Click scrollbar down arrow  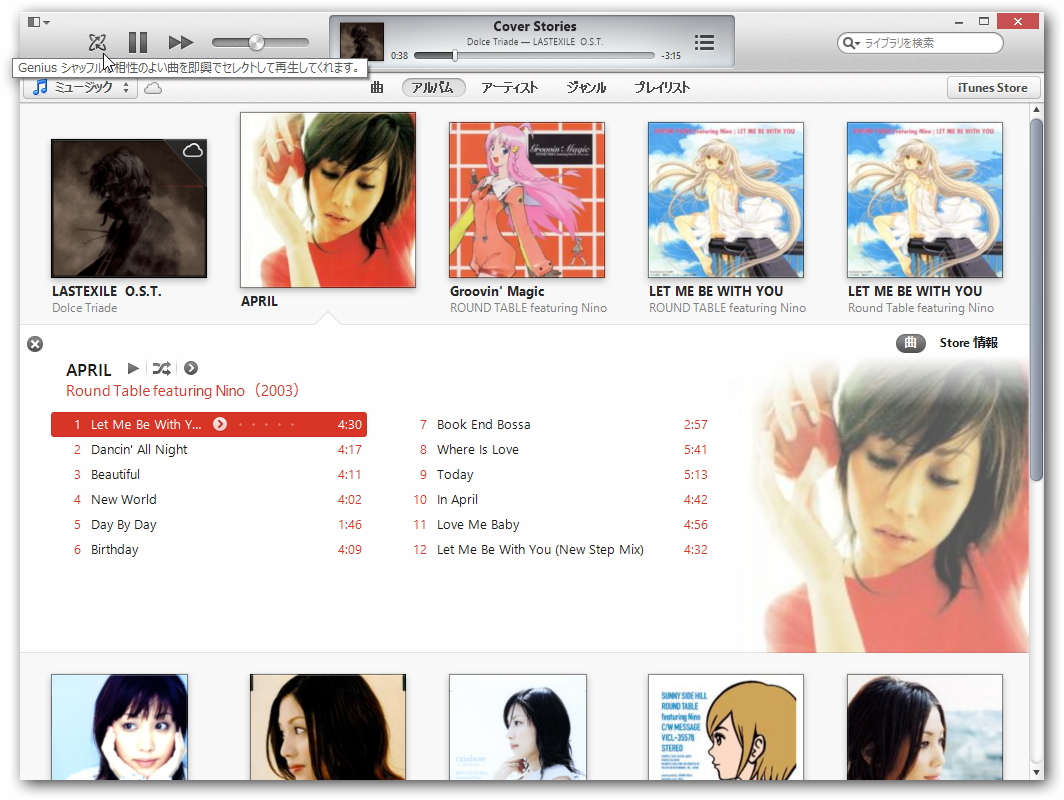tap(1036, 772)
